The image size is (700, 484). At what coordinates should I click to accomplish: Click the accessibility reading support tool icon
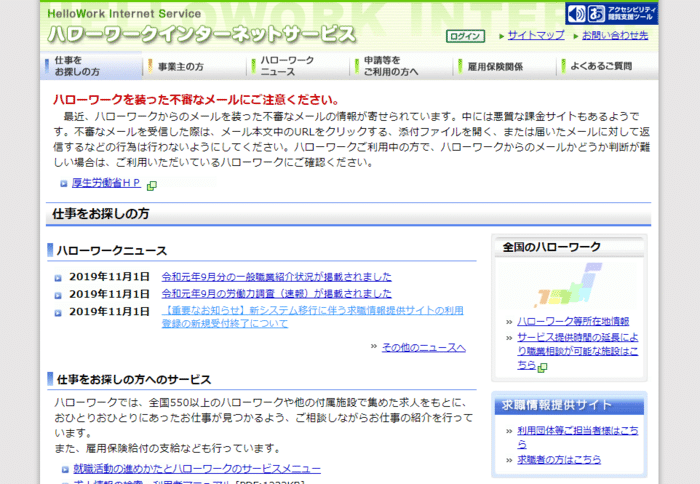pyautogui.click(x=611, y=13)
